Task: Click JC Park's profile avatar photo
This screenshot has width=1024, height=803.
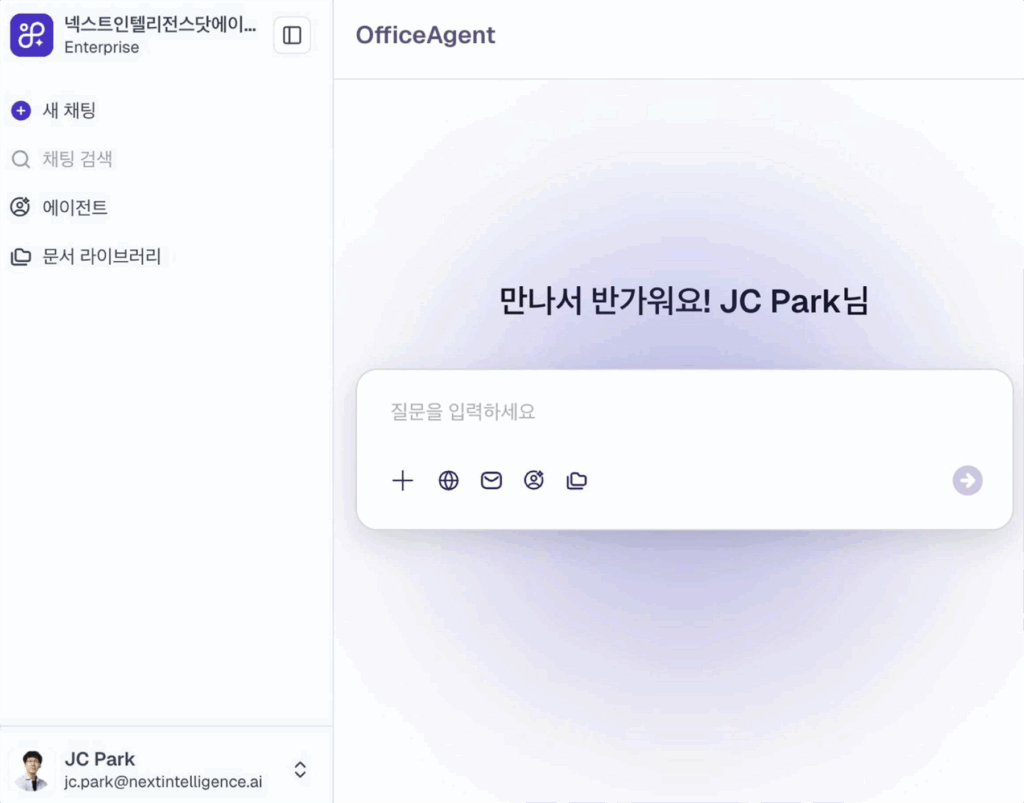Action: coord(33,770)
